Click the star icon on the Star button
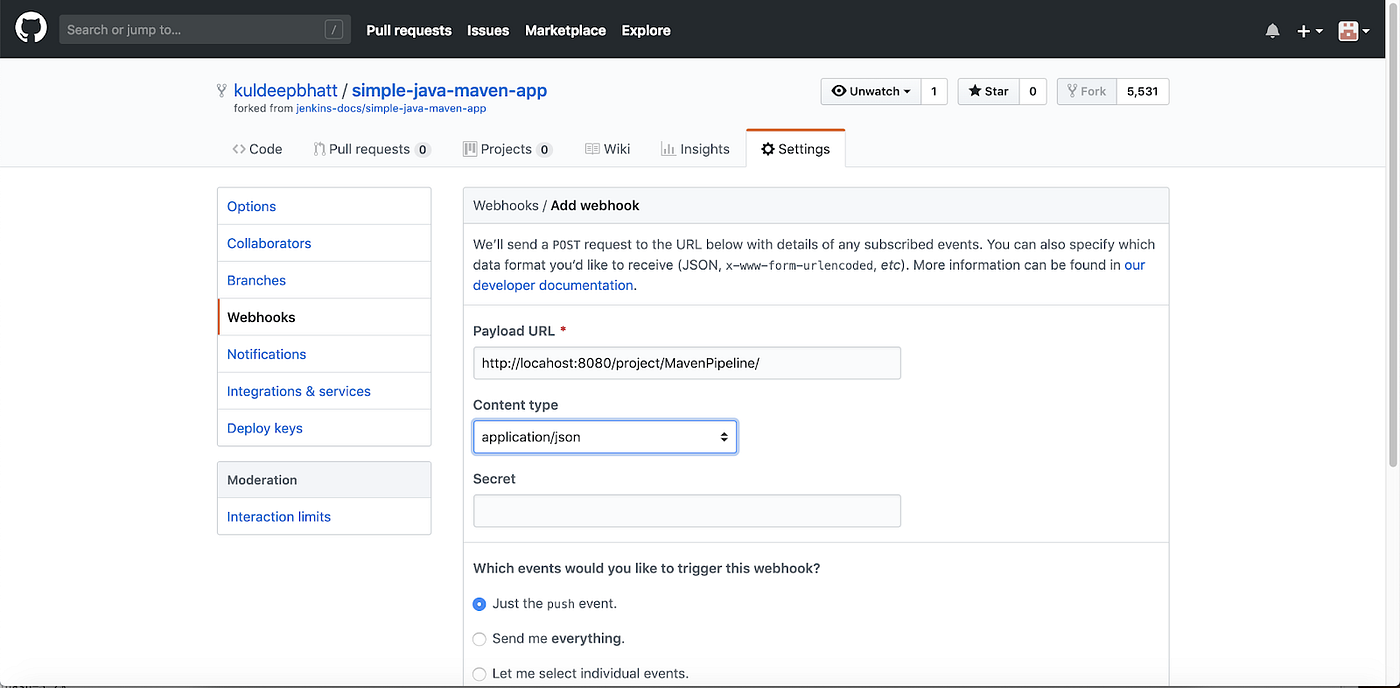Viewport: 1400px width, 688px height. click(x=975, y=91)
